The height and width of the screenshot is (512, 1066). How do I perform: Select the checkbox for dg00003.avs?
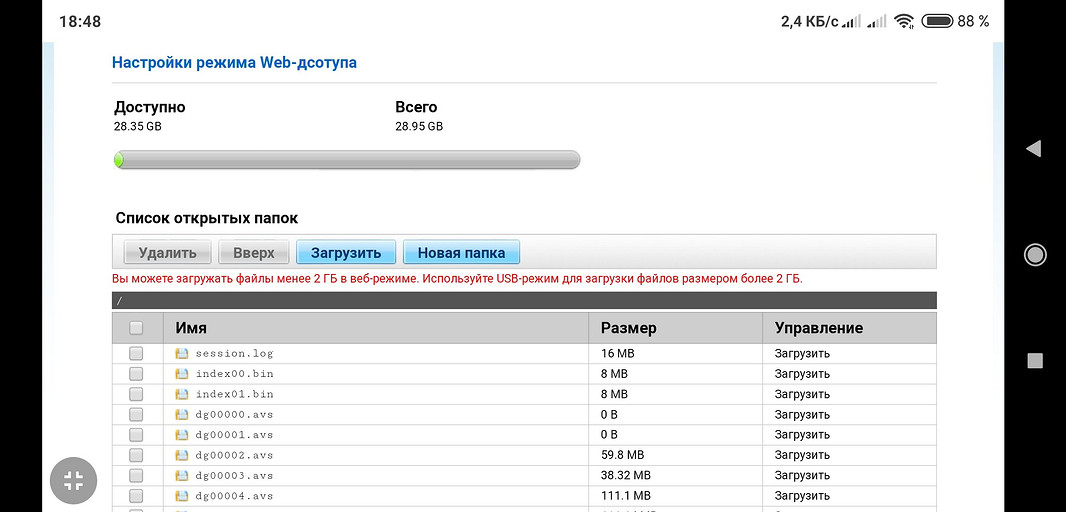(137, 475)
